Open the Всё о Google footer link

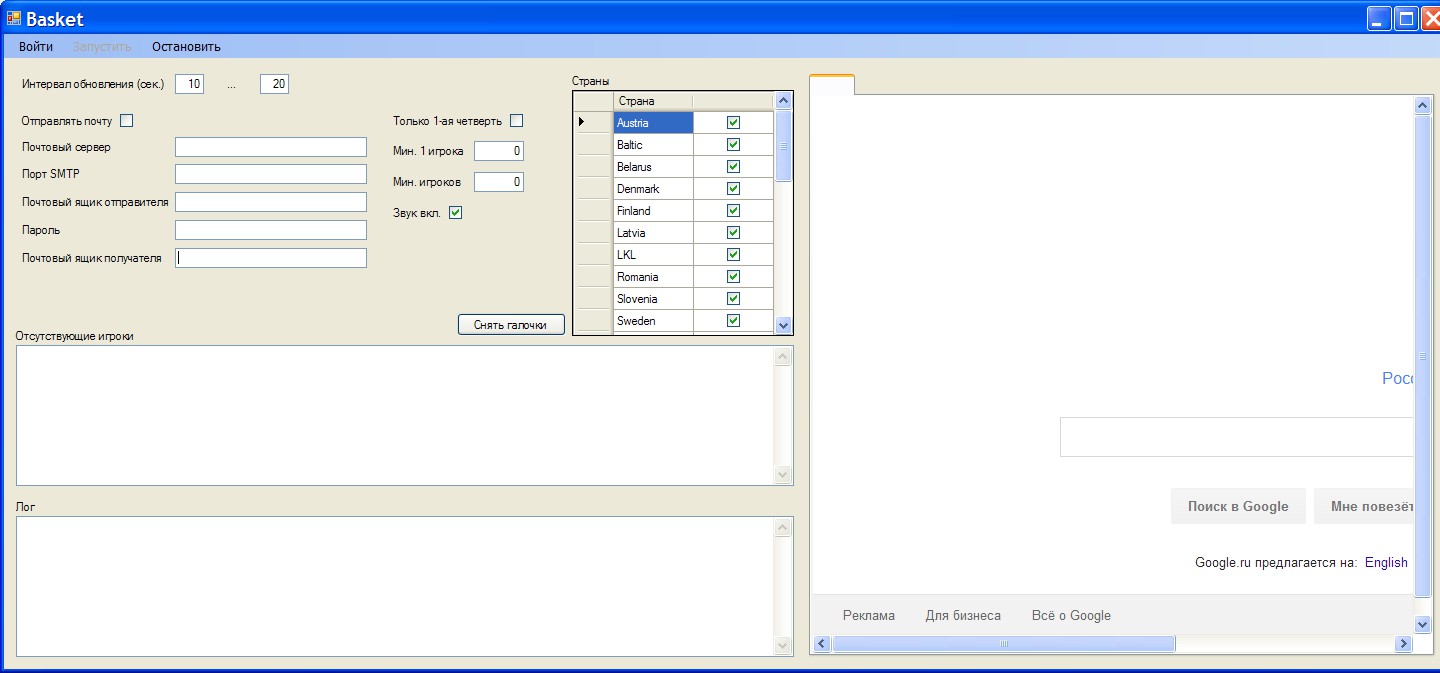[x=1071, y=615]
